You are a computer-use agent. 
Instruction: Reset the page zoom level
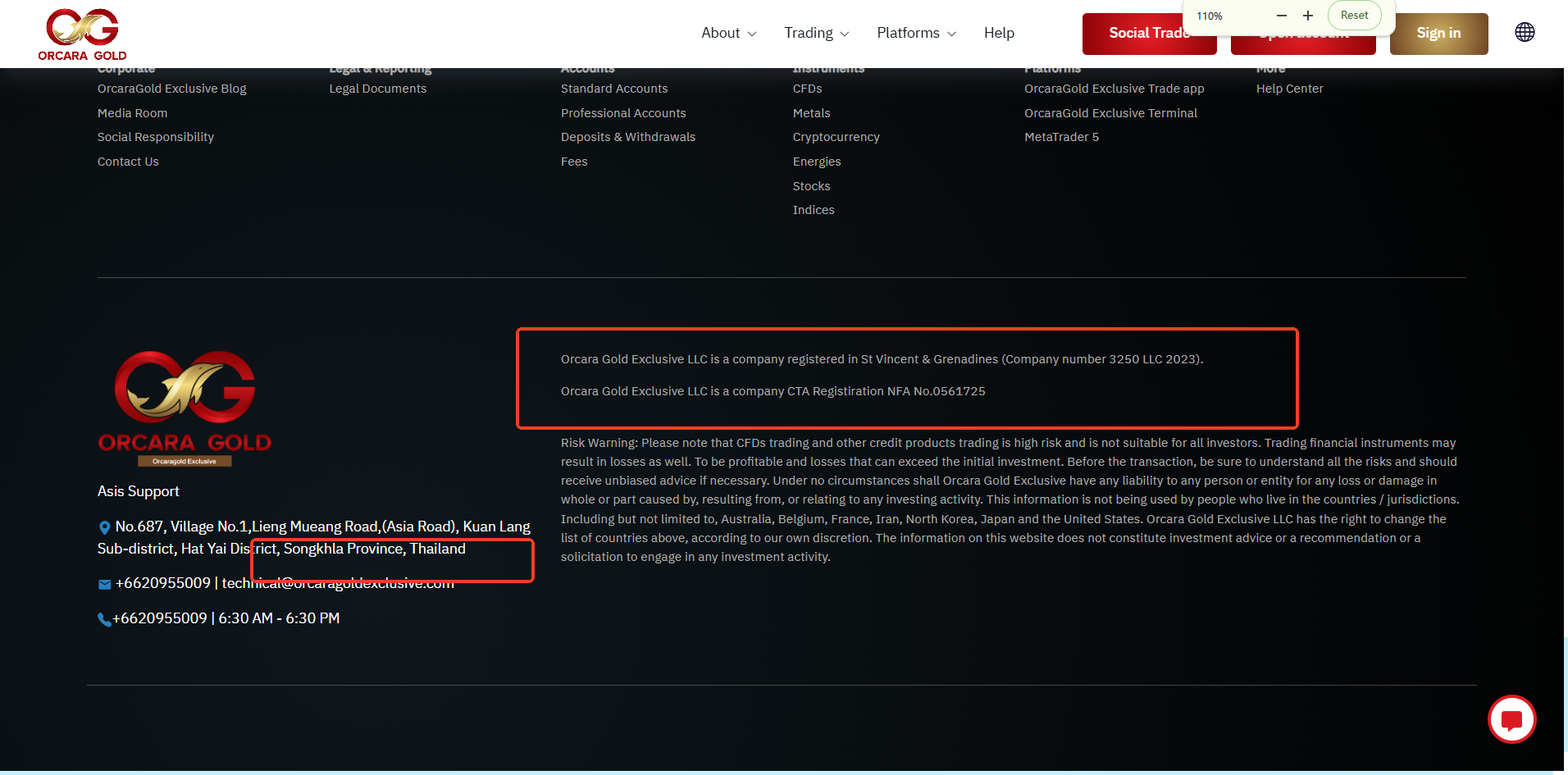point(1354,16)
